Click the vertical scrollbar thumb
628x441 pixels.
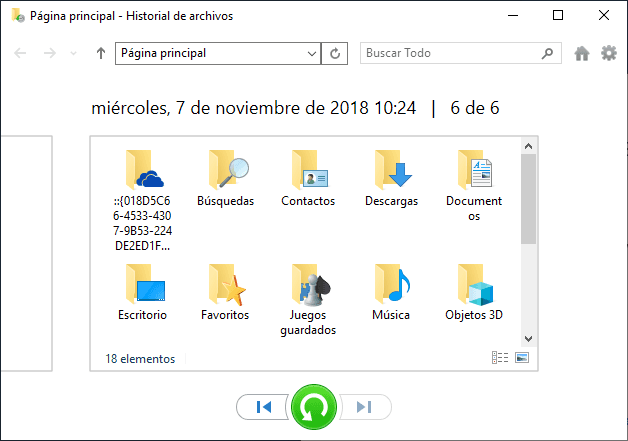coord(529,199)
